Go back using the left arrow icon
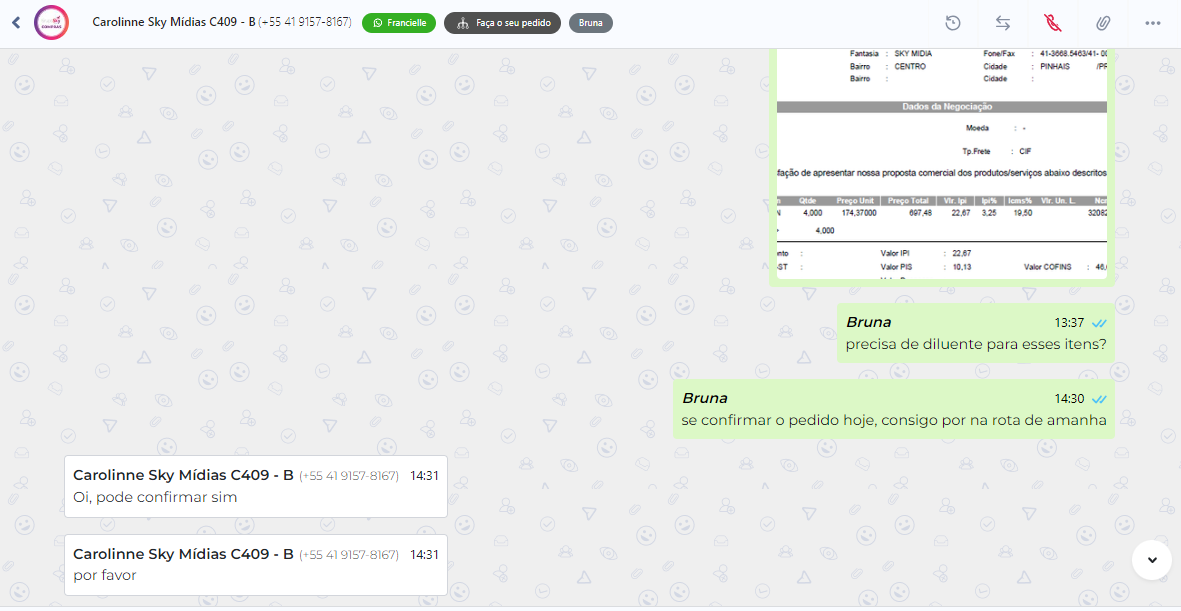The height and width of the screenshot is (611, 1181). tap(16, 23)
